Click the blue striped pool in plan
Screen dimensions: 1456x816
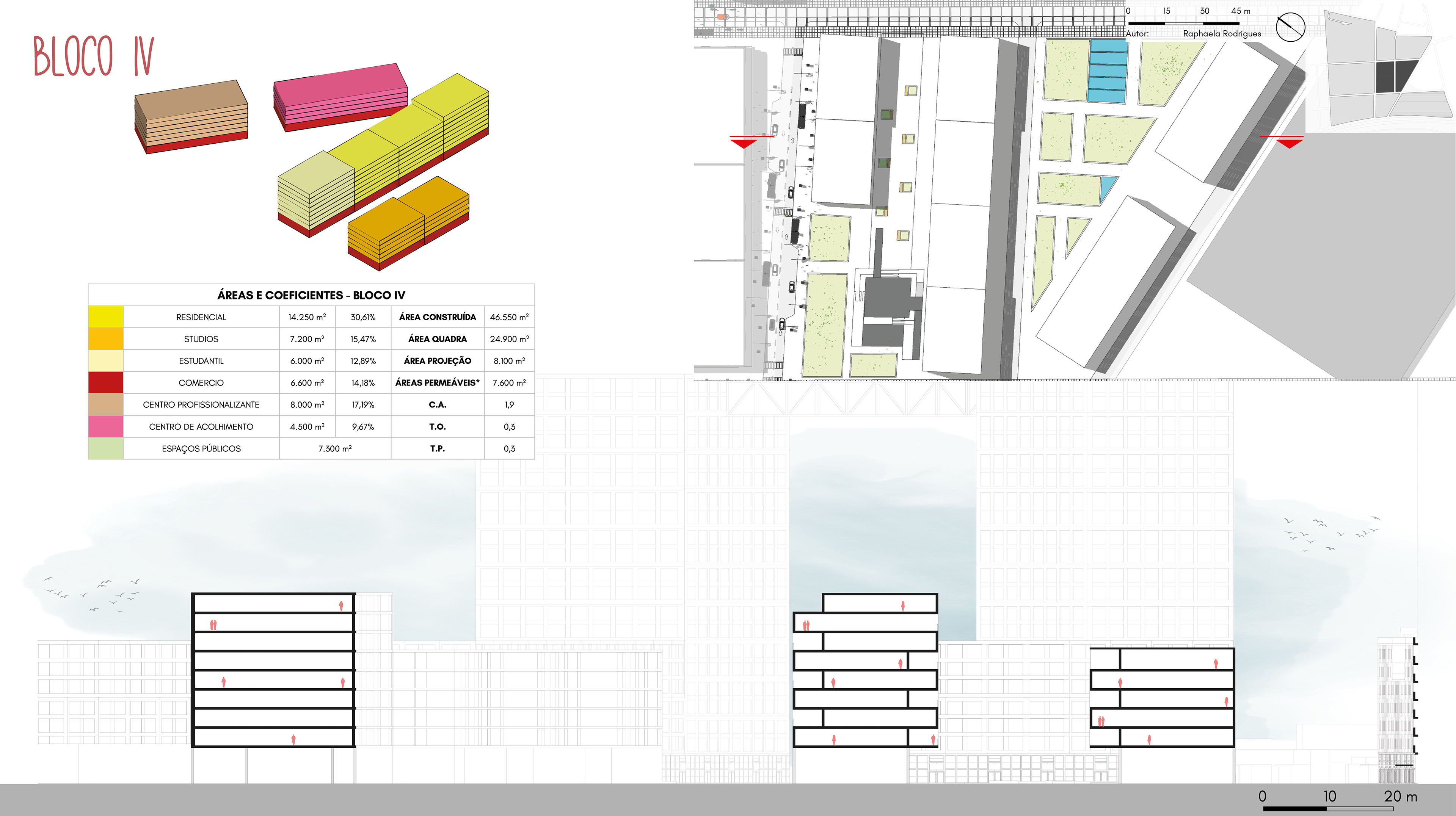[x=1107, y=71]
